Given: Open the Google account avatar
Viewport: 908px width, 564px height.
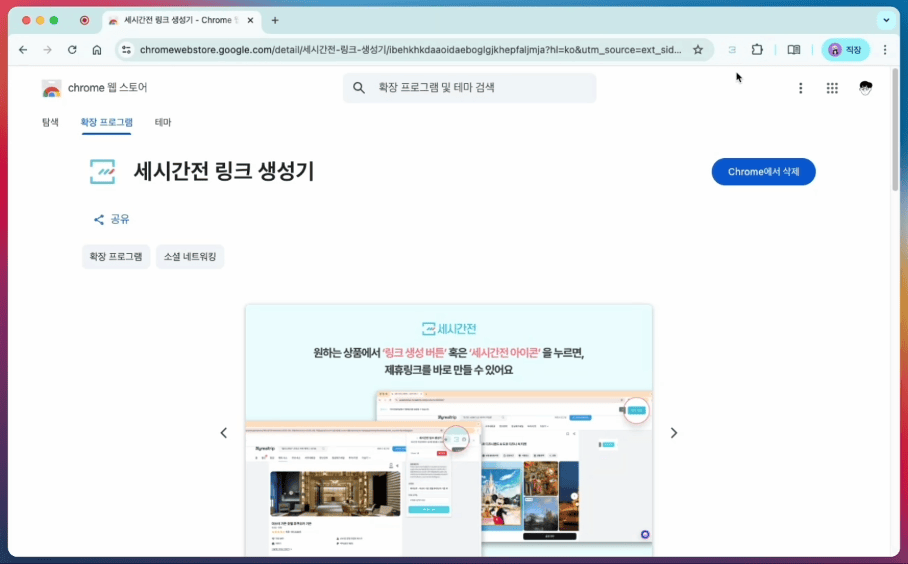Looking at the screenshot, I should click(x=865, y=88).
